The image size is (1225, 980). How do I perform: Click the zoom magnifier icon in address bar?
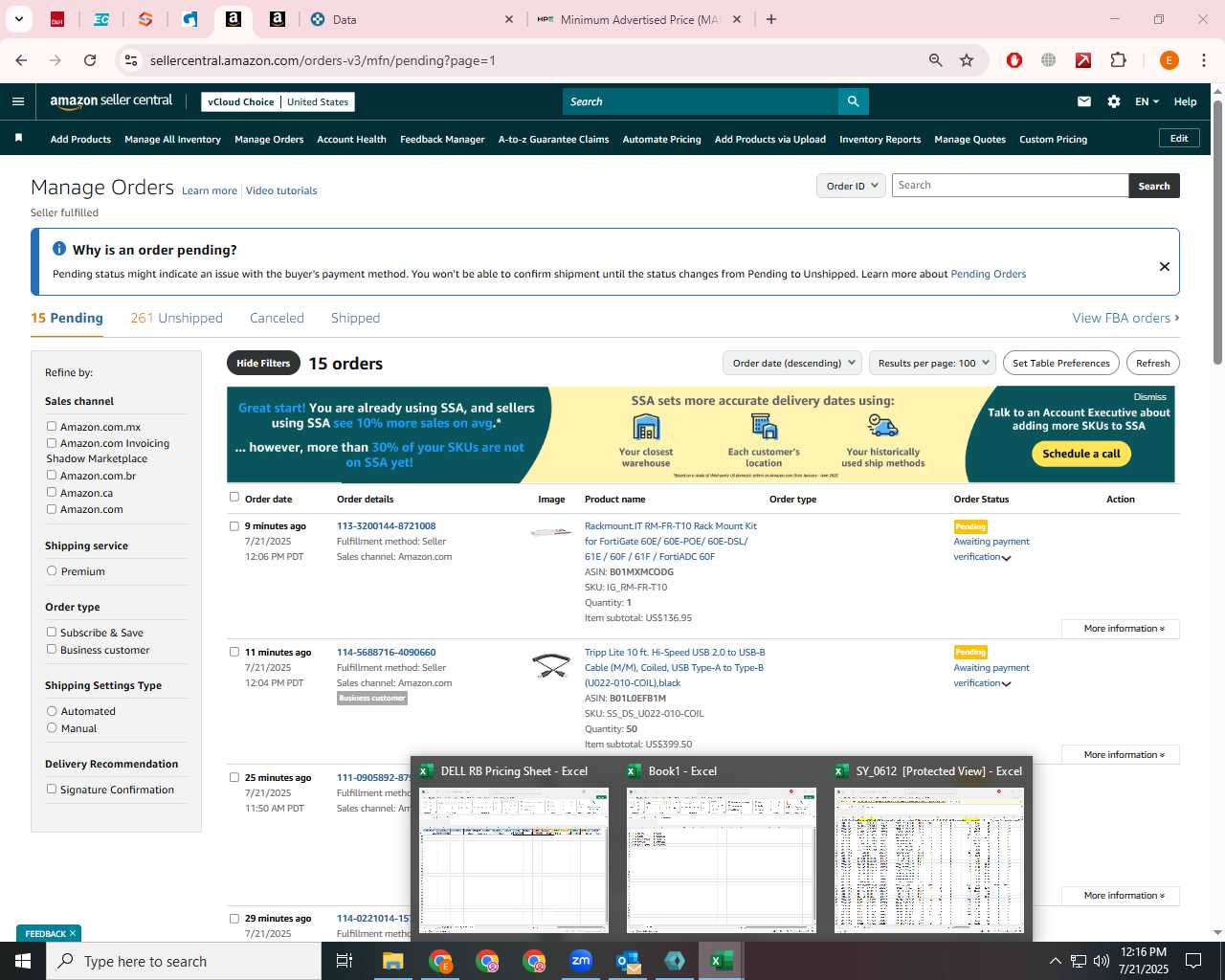[x=936, y=60]
